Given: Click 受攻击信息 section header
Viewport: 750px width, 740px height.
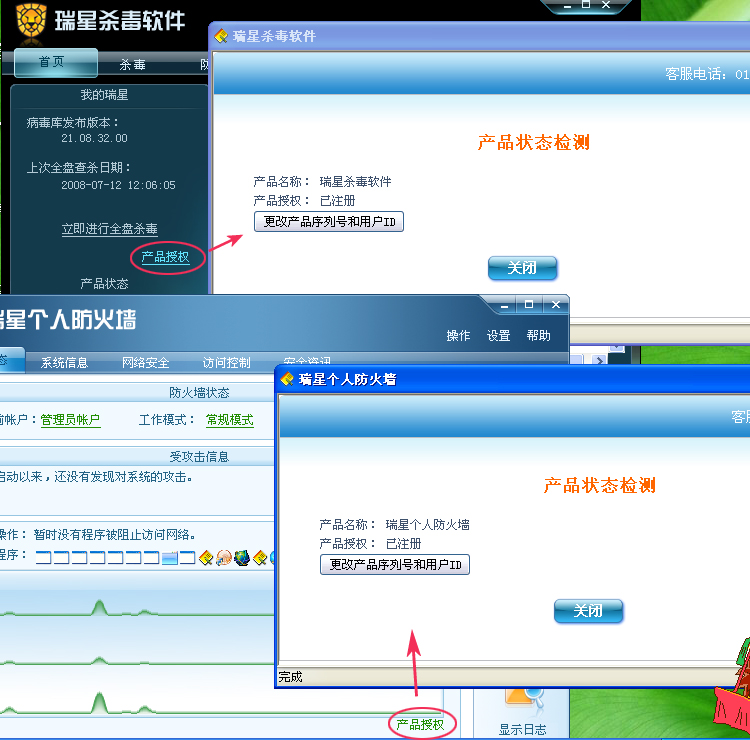Looking at the screenshot, I should 199,457.
